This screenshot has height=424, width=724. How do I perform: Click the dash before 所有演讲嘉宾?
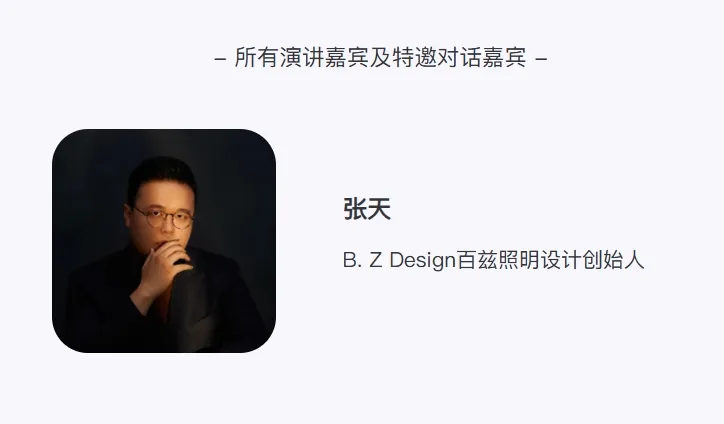tap(220, 59)
